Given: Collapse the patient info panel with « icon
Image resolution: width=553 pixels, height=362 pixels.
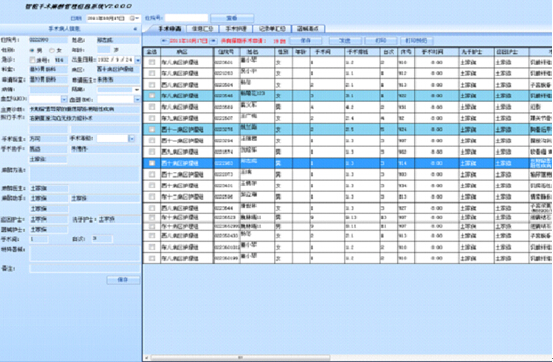Looking at the screenshot, I should 135,29.
